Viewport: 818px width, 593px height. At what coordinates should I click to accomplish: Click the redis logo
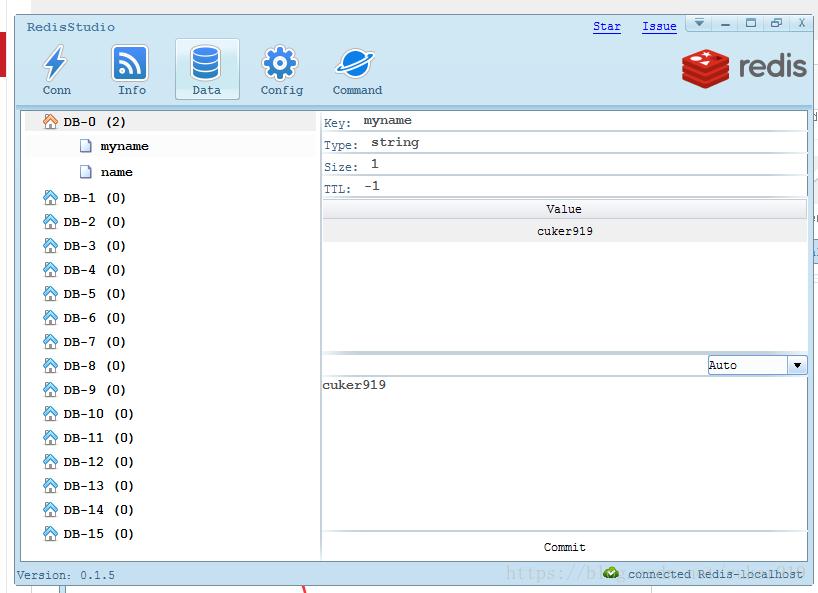point(743,68)
